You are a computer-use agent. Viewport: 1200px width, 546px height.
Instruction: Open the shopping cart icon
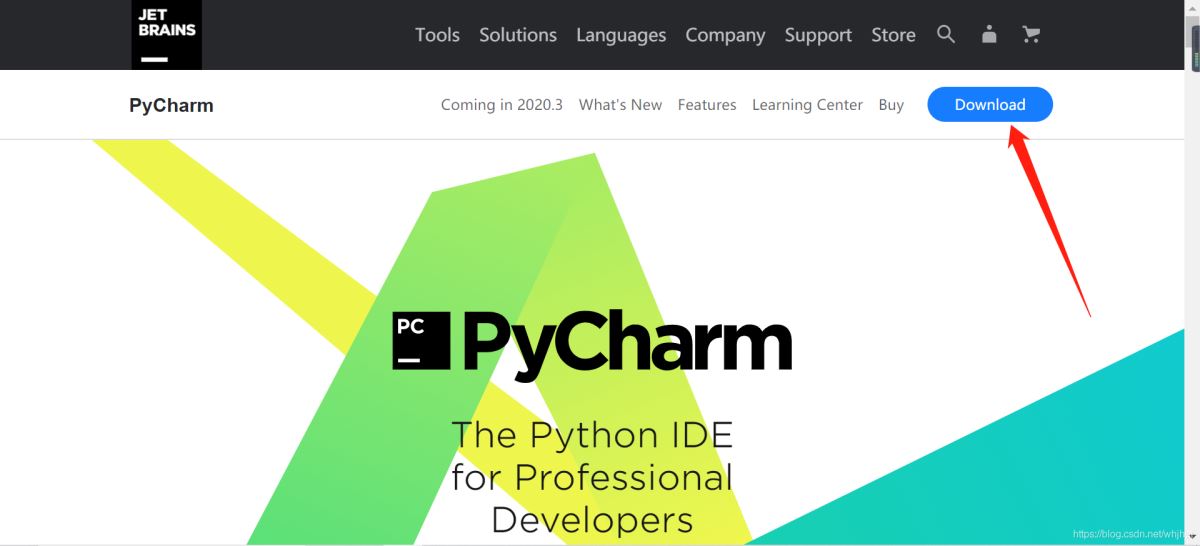point(1031,34)
